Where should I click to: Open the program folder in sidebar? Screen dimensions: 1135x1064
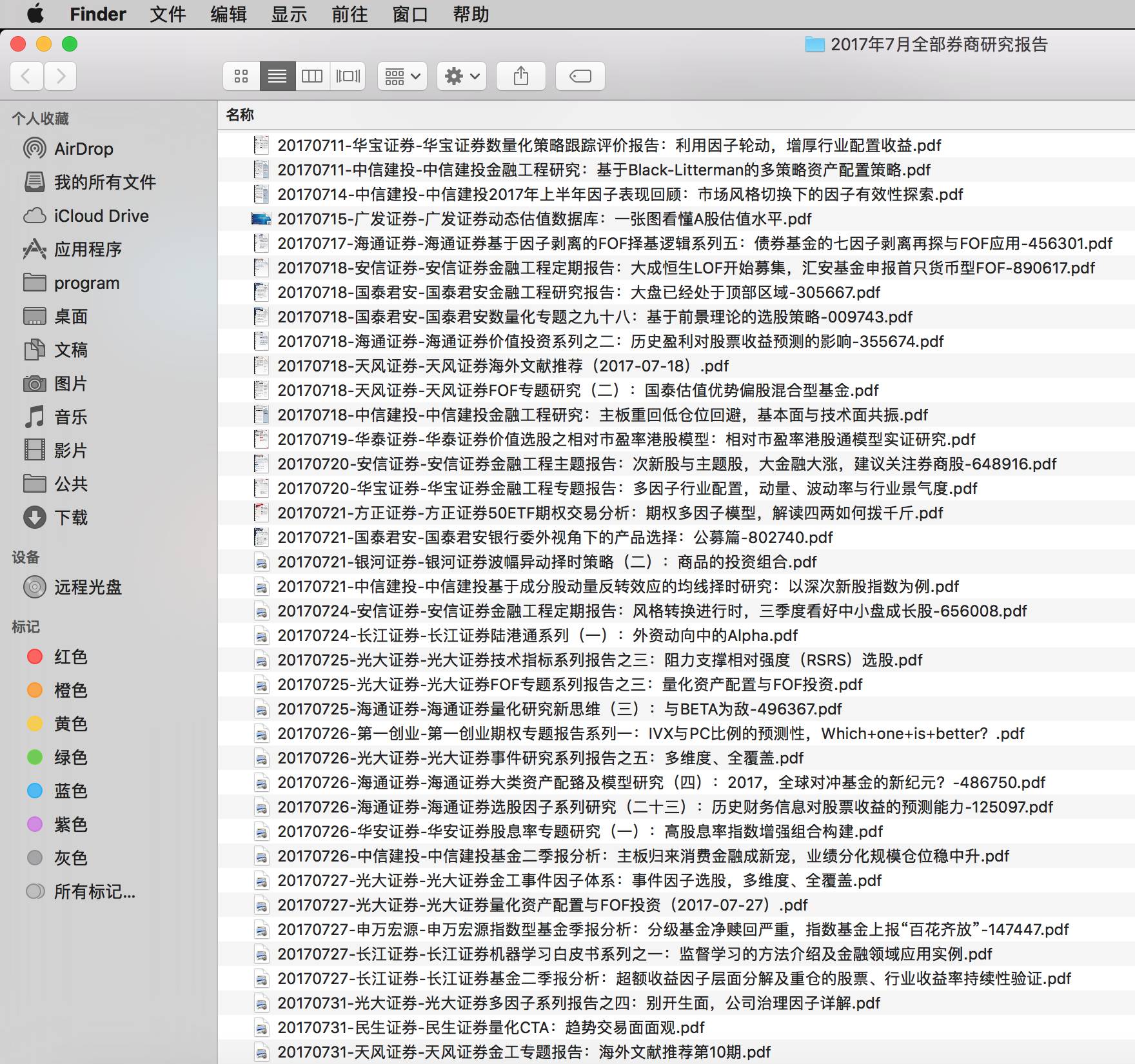click(72, 283)
